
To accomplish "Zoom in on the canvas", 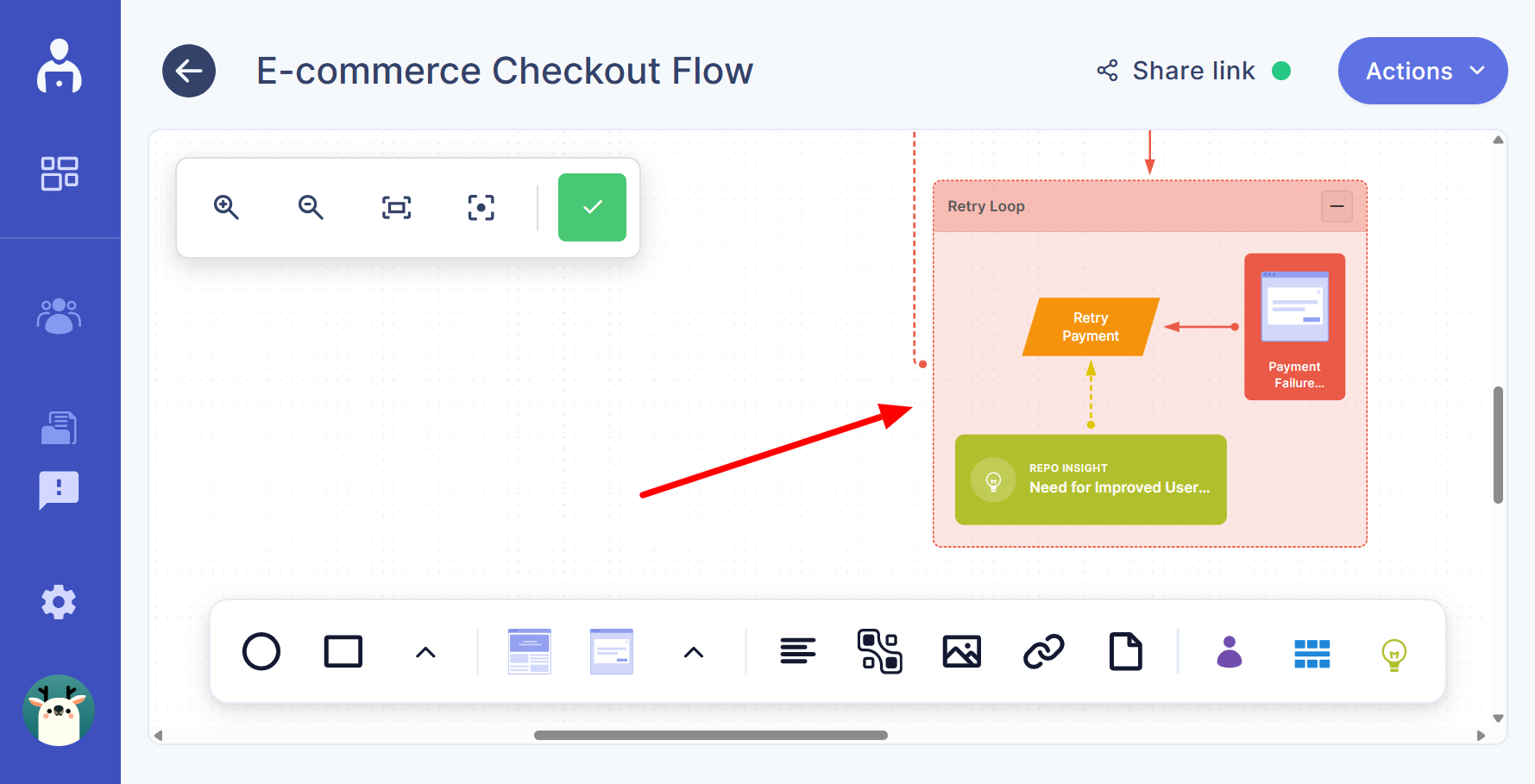I will [226, 207].
